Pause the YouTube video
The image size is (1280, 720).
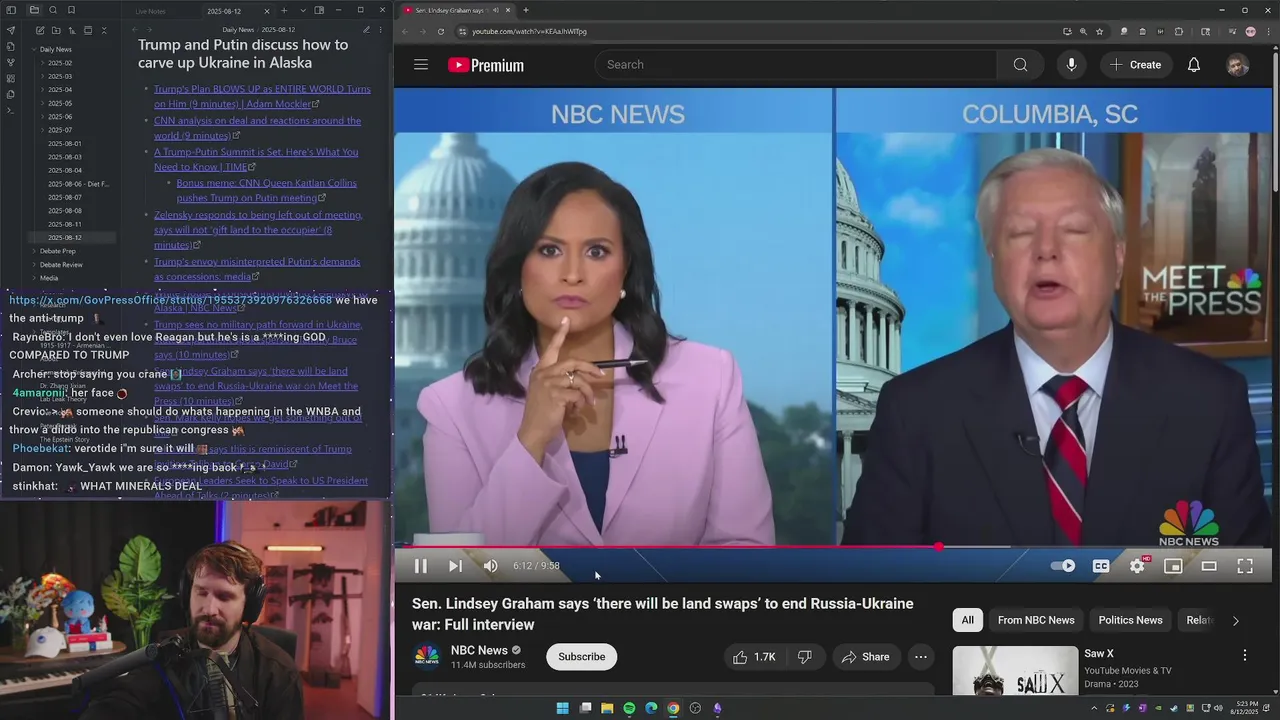[420, 566]
